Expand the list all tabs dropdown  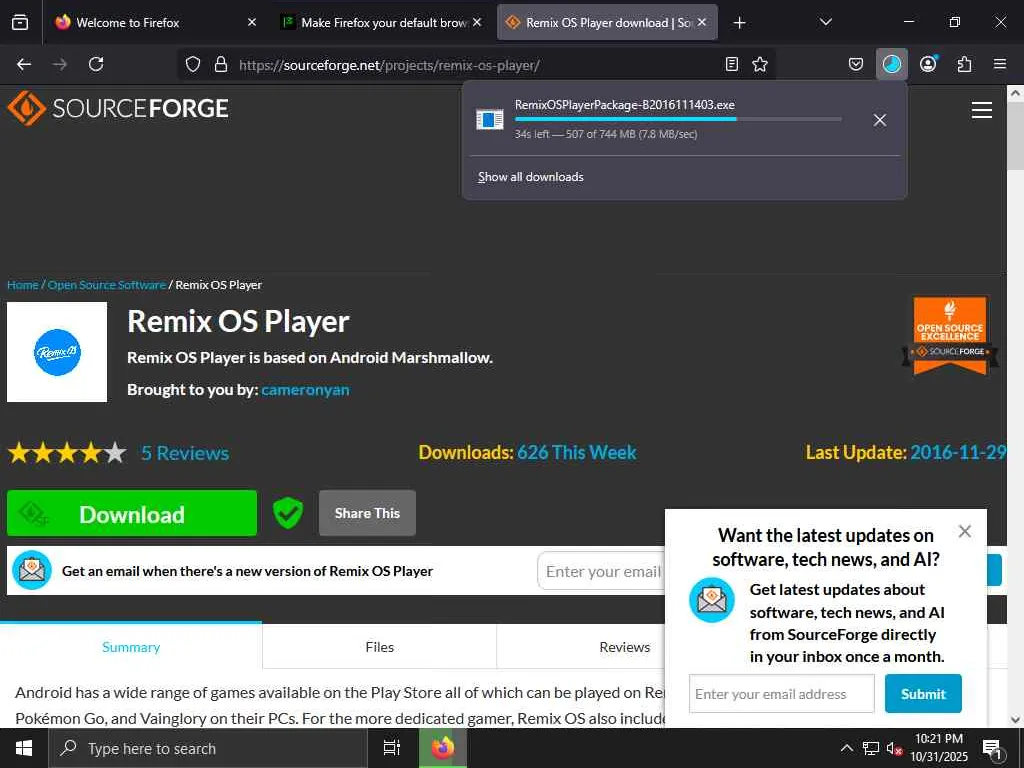(825, 22)
